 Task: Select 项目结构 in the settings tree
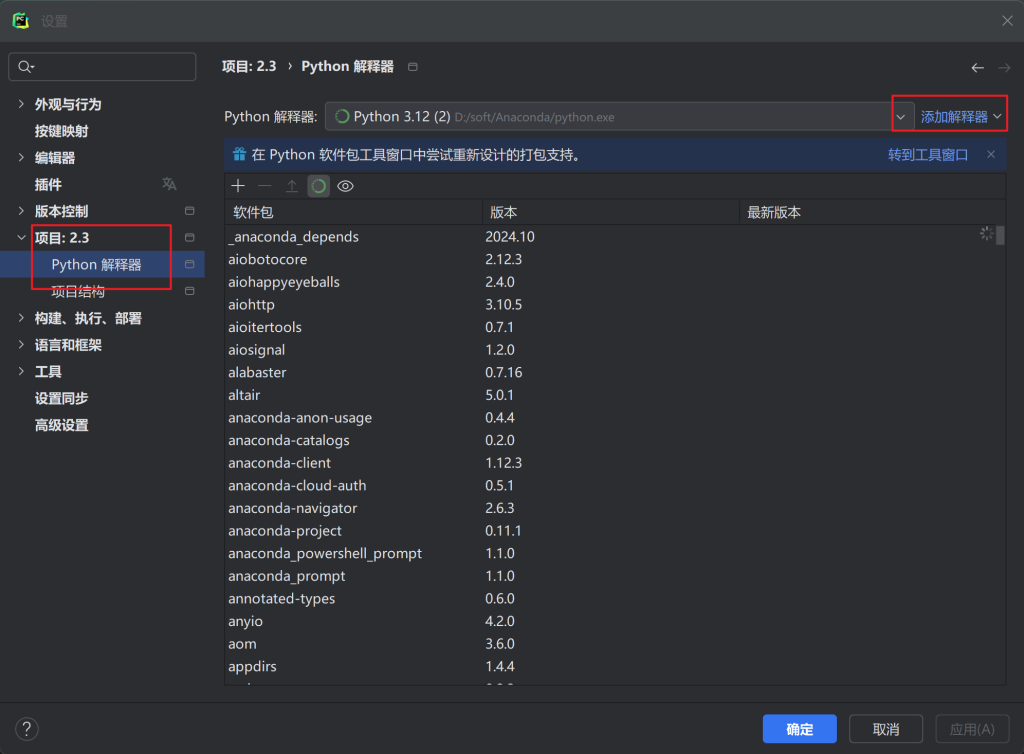point(78,291)
